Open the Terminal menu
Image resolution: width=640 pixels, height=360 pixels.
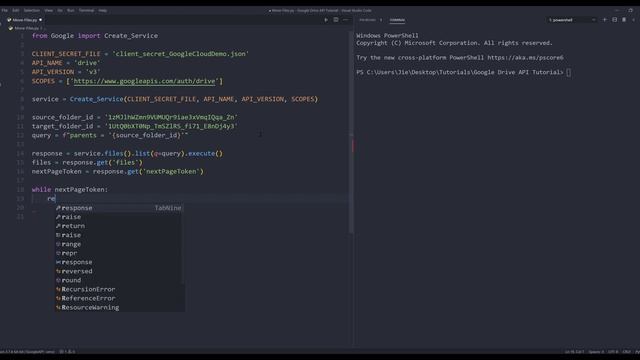[x=86, y=10]
